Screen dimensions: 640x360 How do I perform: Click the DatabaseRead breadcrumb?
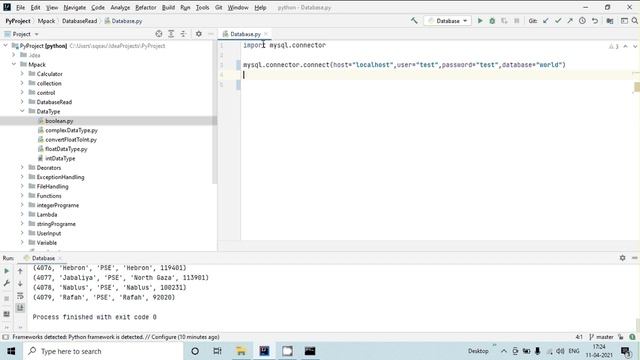(80, 21)
